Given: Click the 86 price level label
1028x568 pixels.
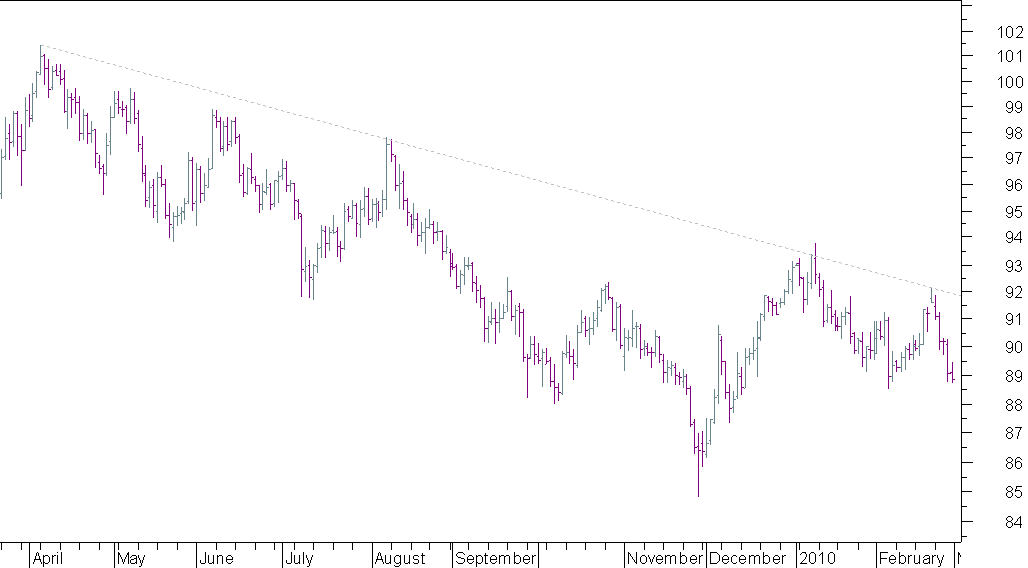Looking at the screenshot, I should click(x=1014, y=463).
